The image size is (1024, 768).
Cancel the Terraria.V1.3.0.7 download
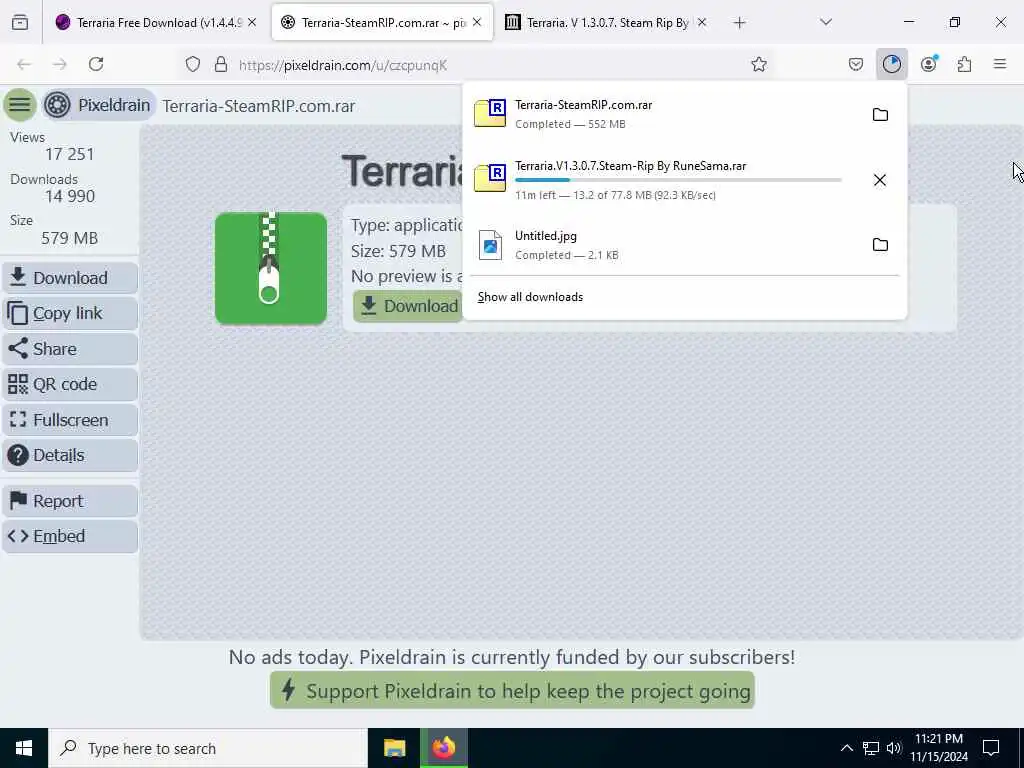pyautogui.click(x=880, y=180)
